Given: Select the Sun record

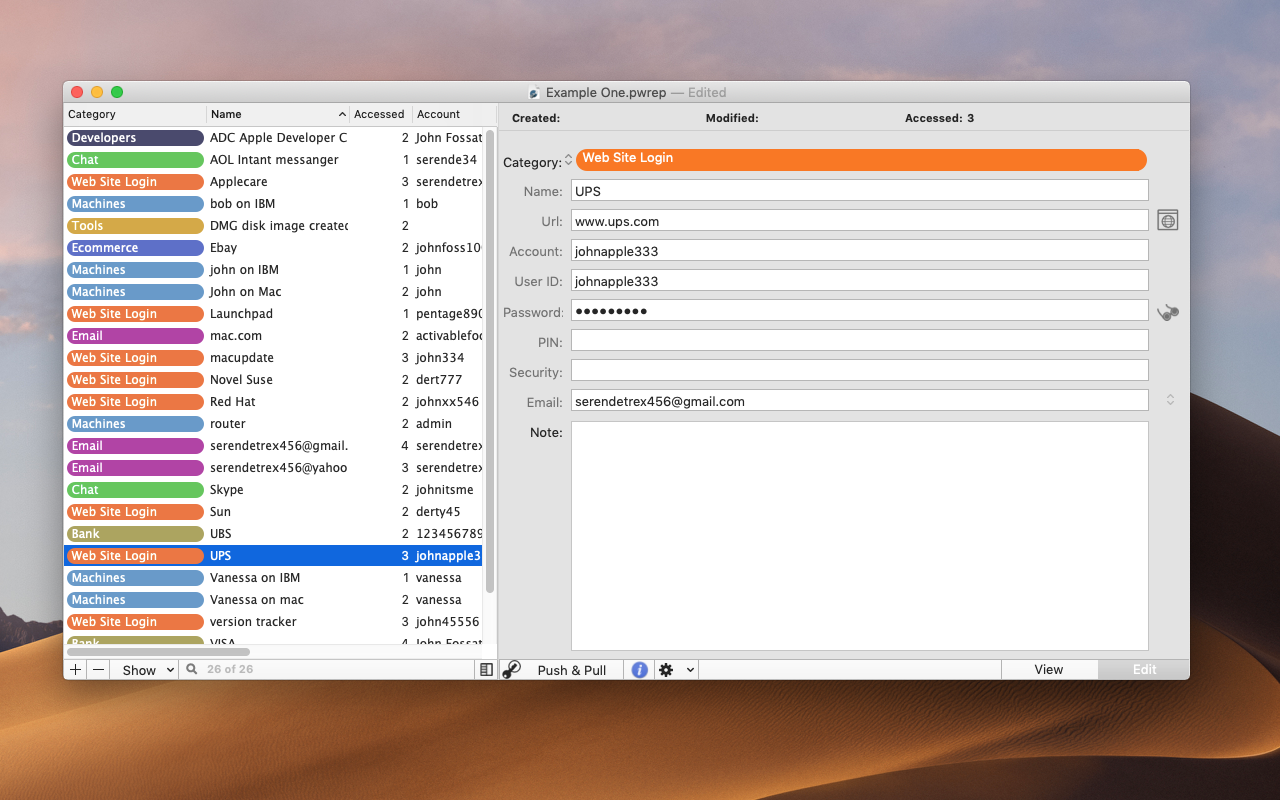Looking at the screenshot, I should 274,512.
